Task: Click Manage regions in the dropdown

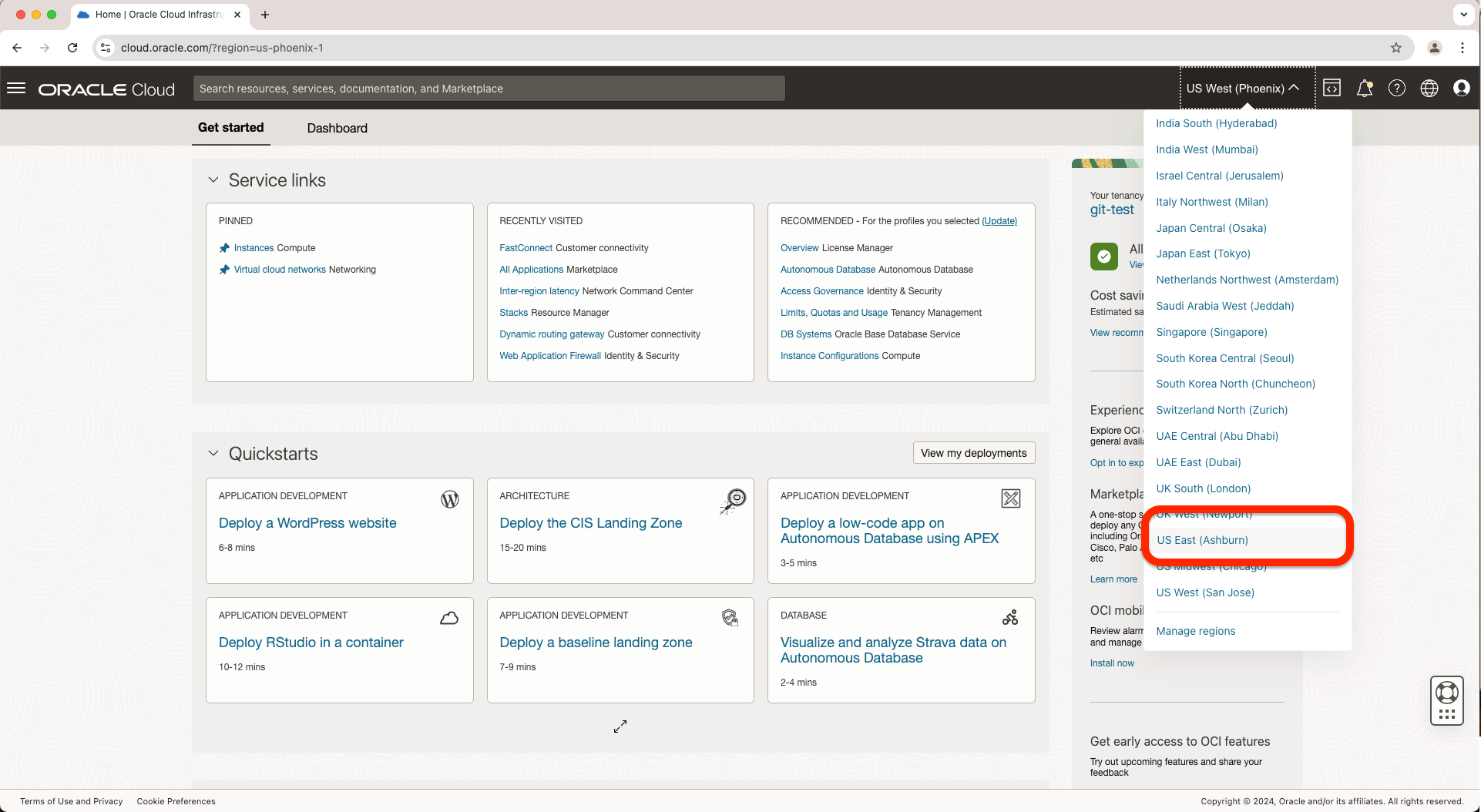Action: pos(1195,631)
